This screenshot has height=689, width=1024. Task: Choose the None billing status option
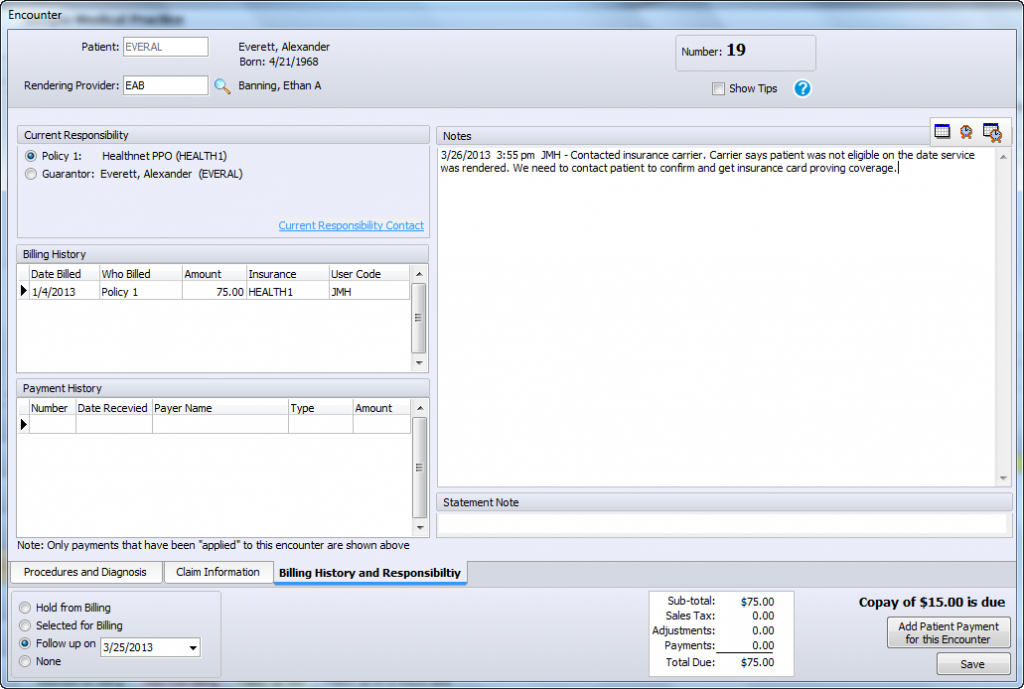tap(23, 661)
